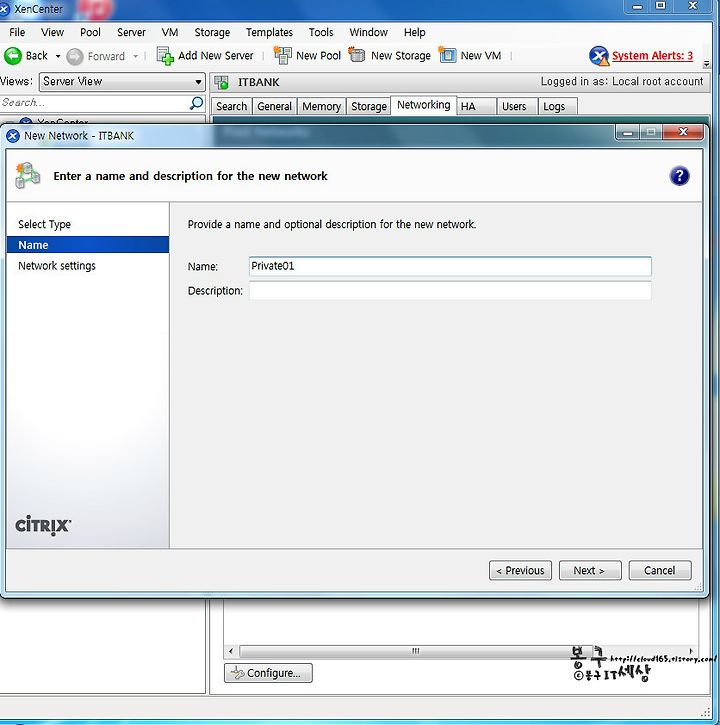Open the Back history dropdown arrow
This screenshot has width=720, height=725.
click(x=58, y=56)
